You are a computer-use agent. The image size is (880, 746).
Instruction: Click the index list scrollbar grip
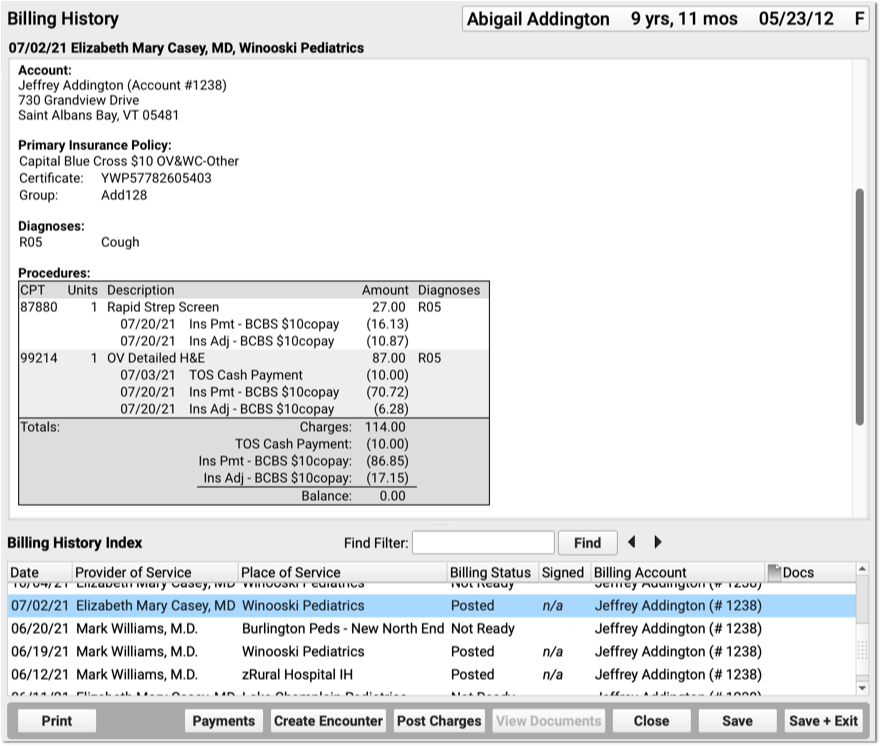coord(862,651)
